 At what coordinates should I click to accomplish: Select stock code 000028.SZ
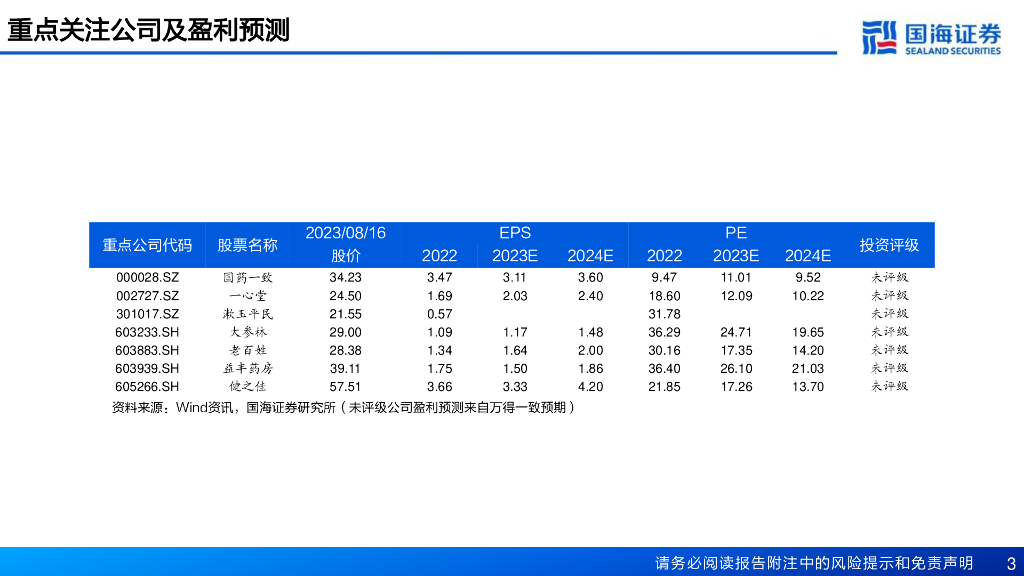click(147, 278)
